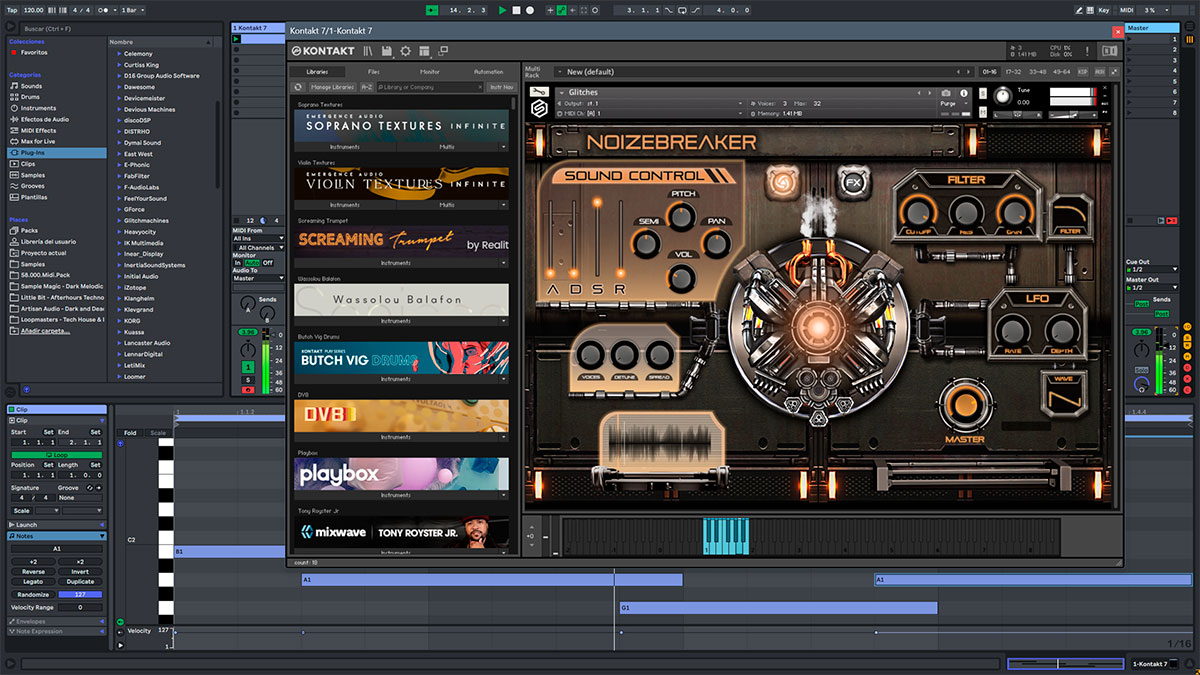The height and width of the screenshot is (675, 1200).
Task: Click the Ableton transport record button
Action: point(529,10)
